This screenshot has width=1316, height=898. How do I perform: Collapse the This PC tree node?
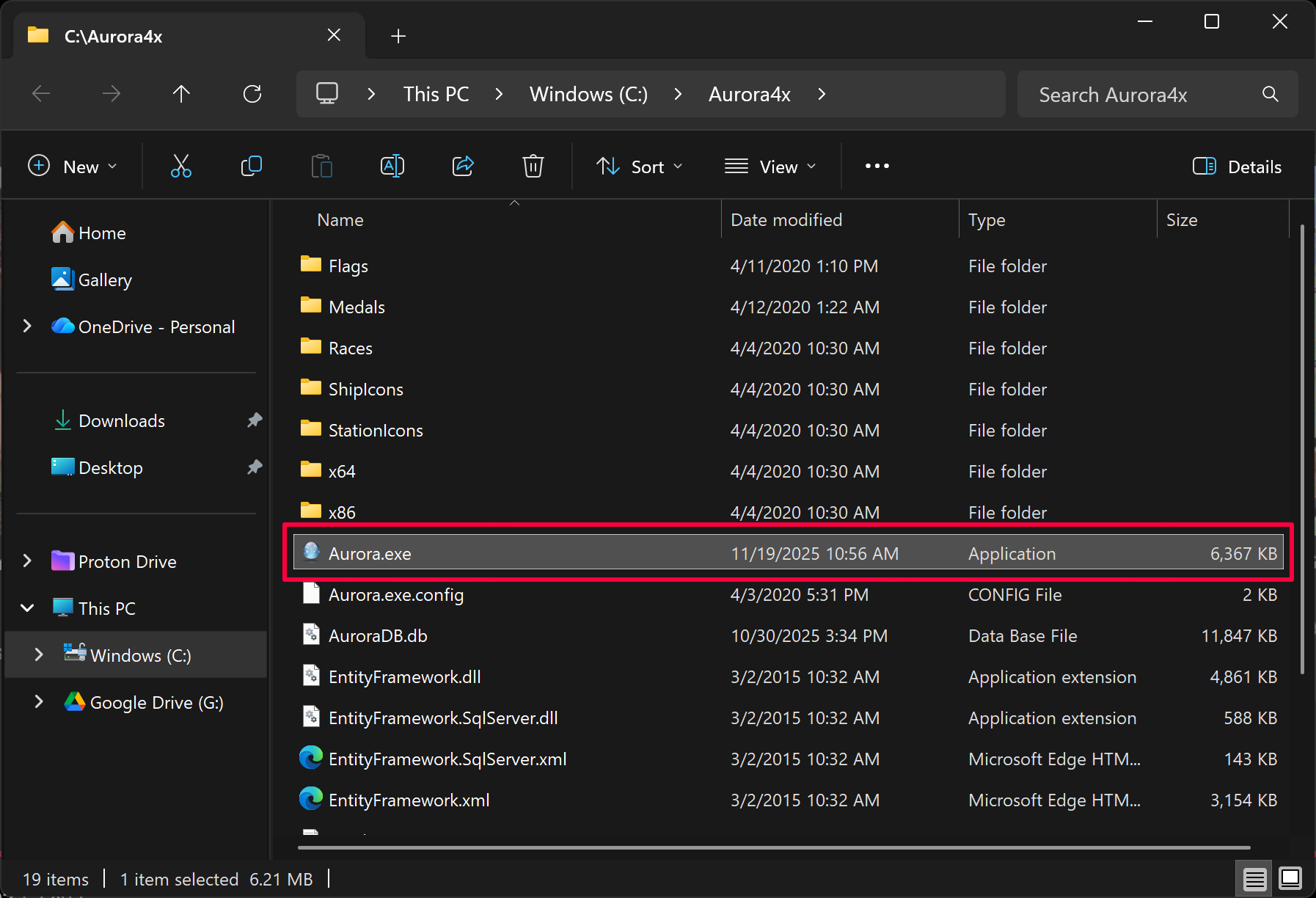tap(27, 608)
